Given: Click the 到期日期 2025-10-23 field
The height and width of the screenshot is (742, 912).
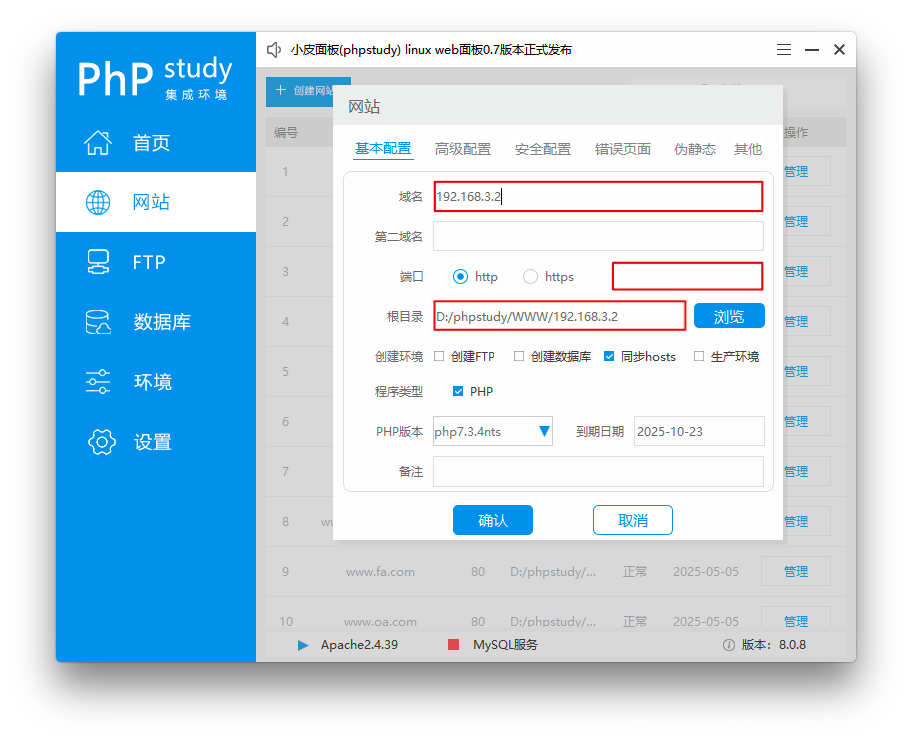Looking at the screenshot, I should click(699, 431).
